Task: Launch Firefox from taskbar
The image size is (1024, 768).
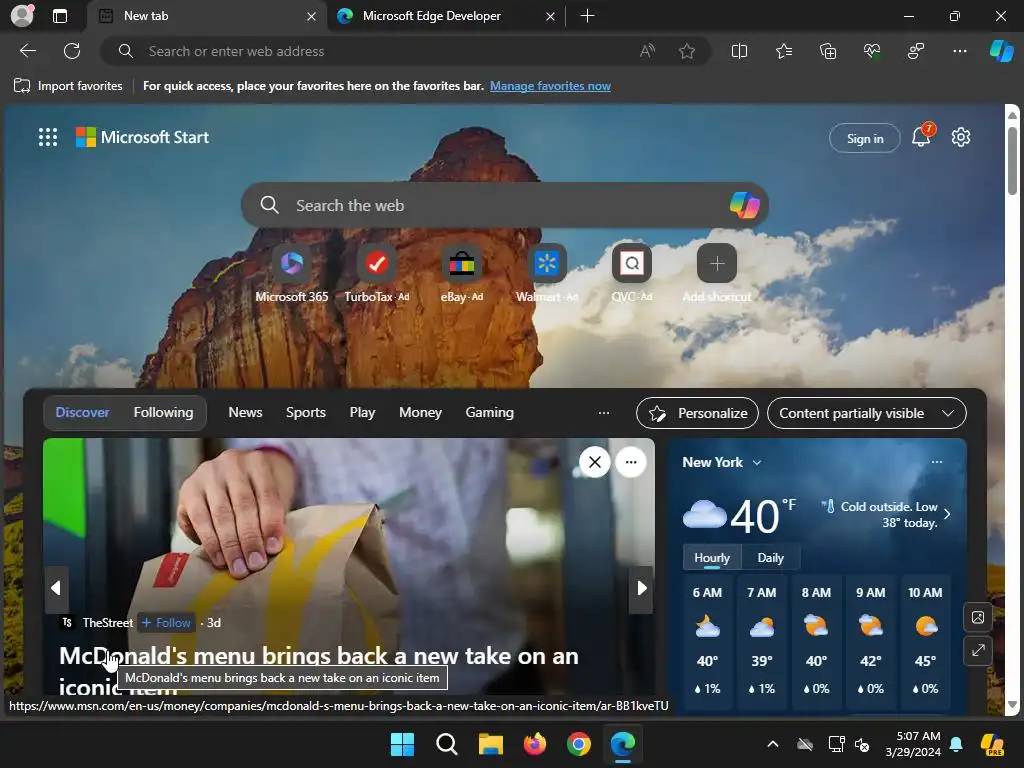Action: pos(534,744)
